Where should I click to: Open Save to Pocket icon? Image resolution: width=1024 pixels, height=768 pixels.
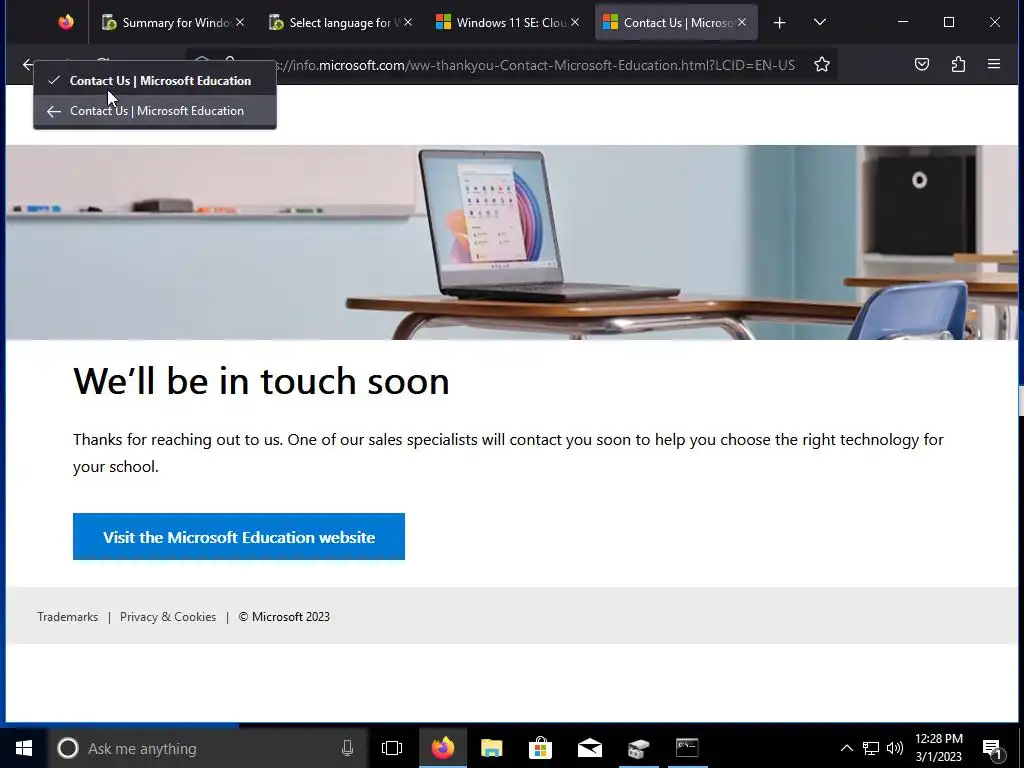pyautogui.click(x=921, y=64)
